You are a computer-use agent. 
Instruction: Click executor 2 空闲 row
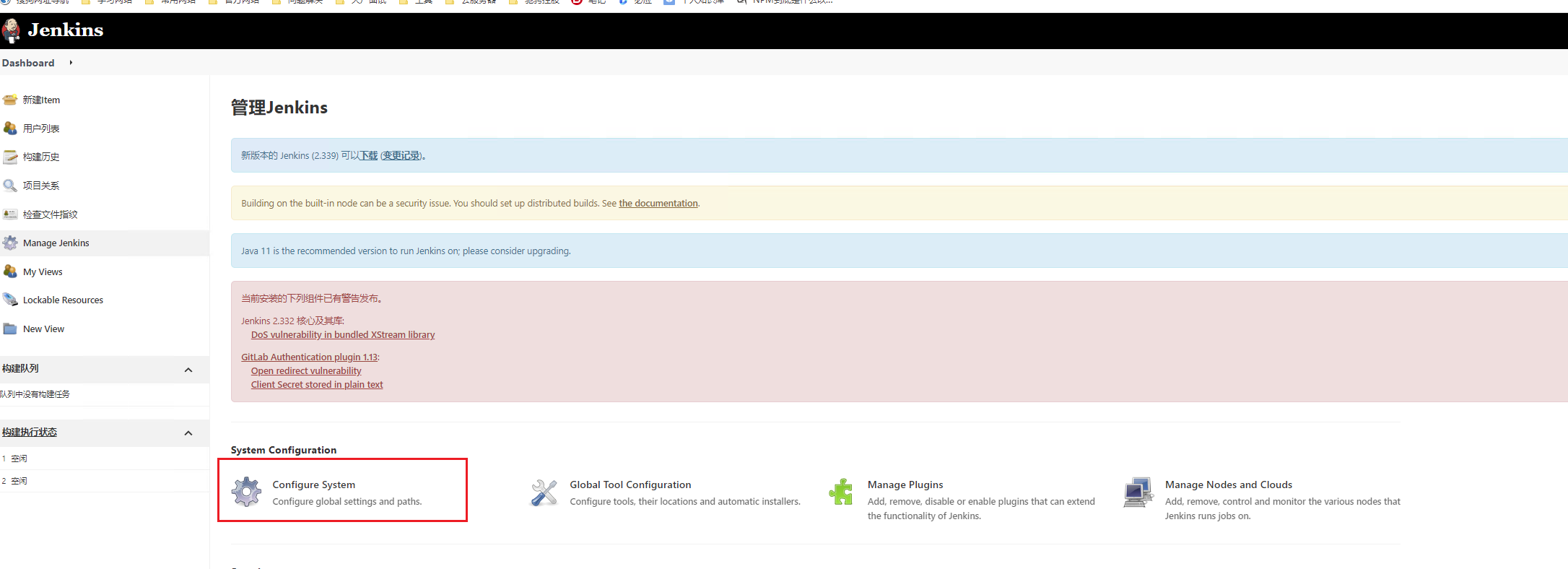(105, 481)
